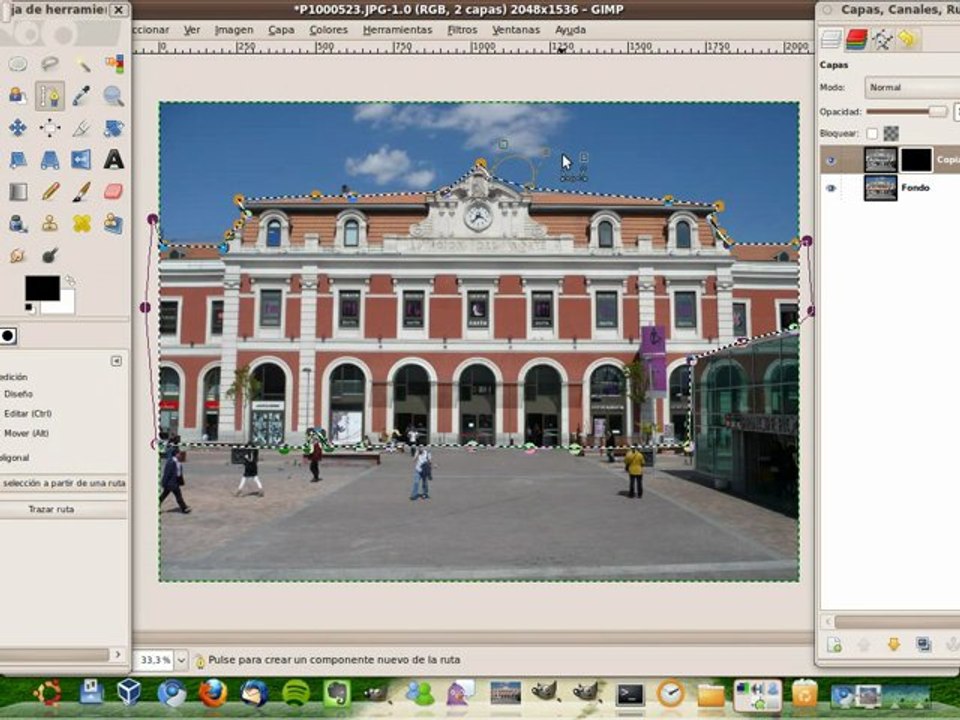Select the Heal tool

coord(81,223)
